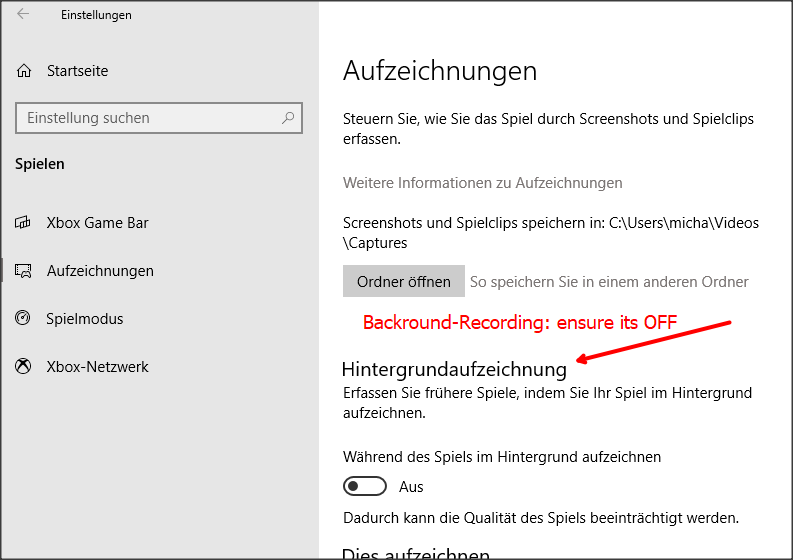Select Aufzeichnungen in the sidebar
Image resolution: width=793 pixels, height=560 pixels.
click(100, 271)
